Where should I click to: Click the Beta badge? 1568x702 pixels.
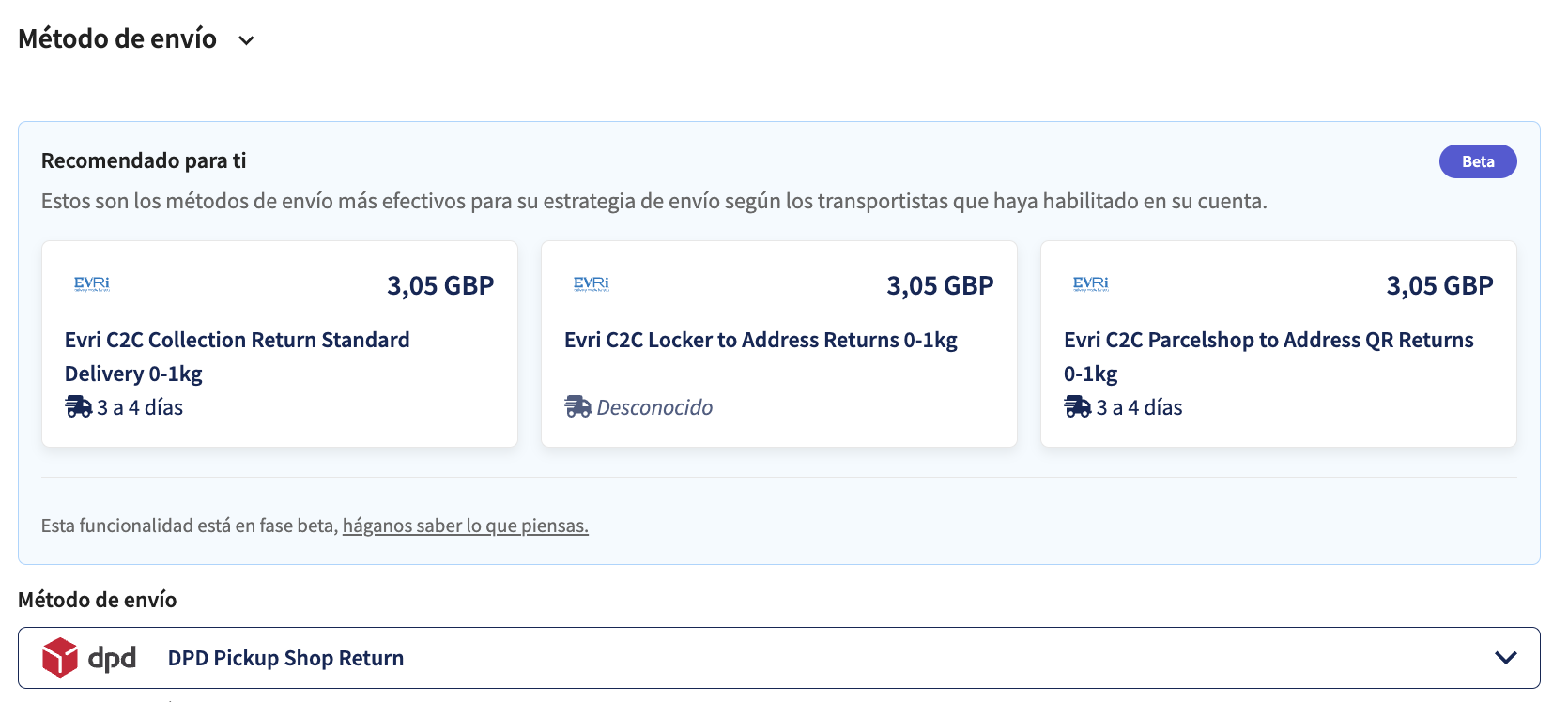tap(1478, 161)
